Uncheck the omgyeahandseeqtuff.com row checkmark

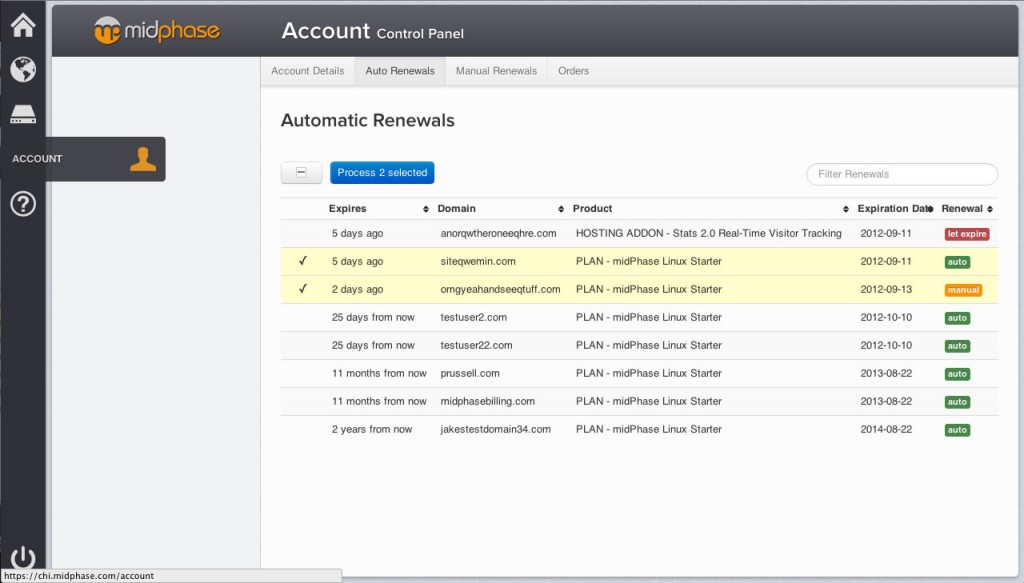(x=303, y=290)
